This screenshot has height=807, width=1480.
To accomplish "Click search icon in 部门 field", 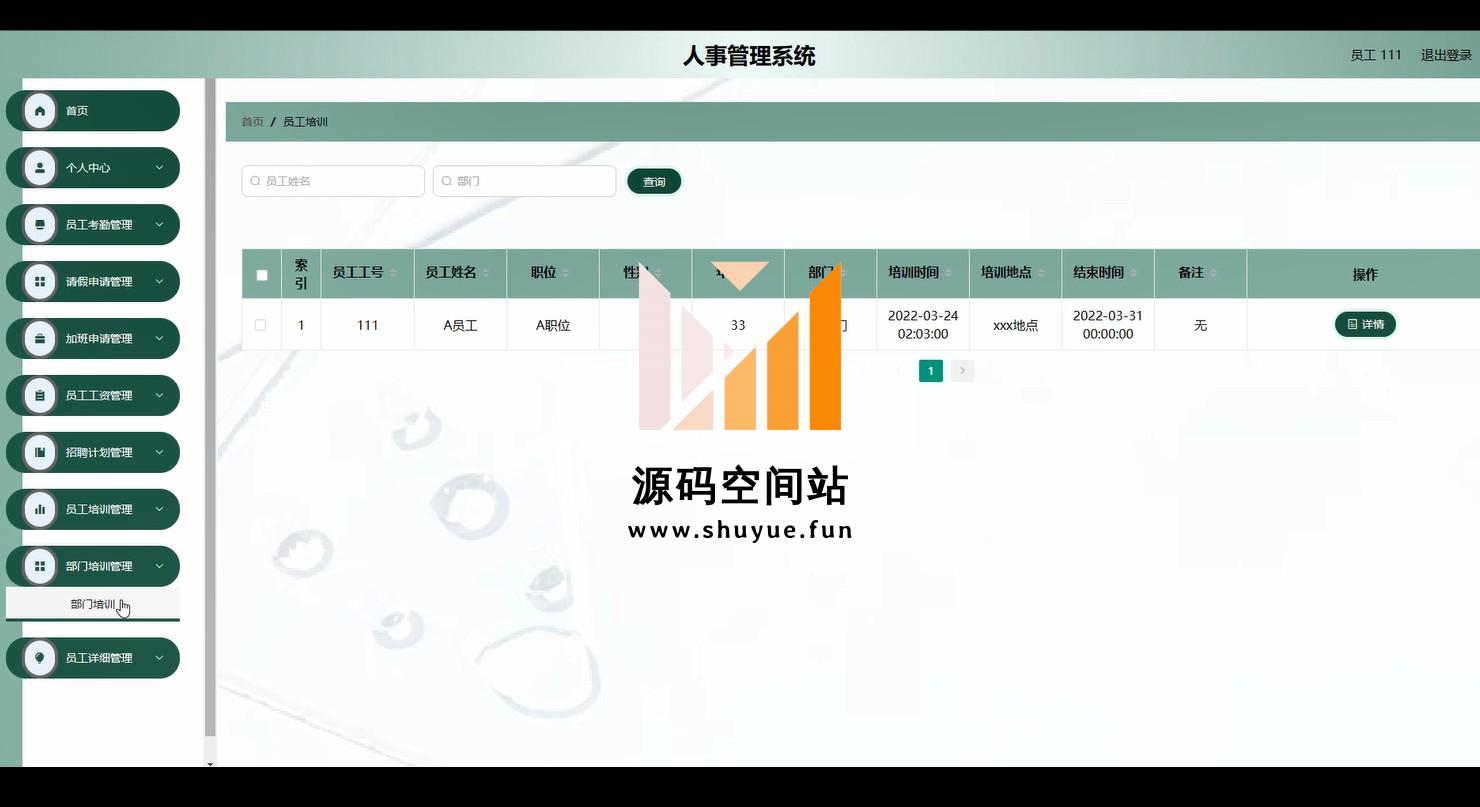I will click(447, 182).
